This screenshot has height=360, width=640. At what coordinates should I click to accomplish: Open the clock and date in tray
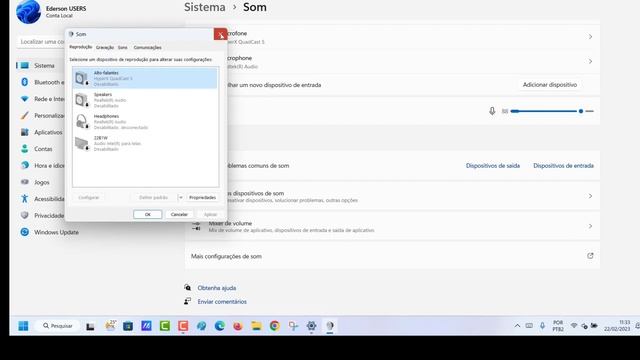pos(617,326)
